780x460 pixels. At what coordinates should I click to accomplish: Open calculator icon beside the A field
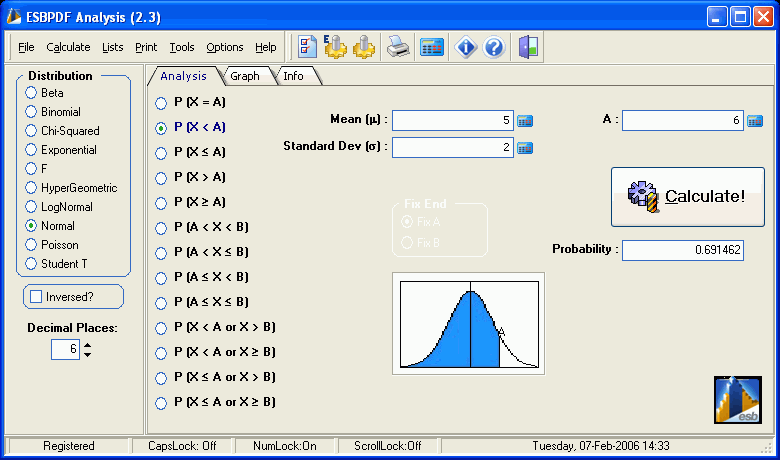[755, 121]
